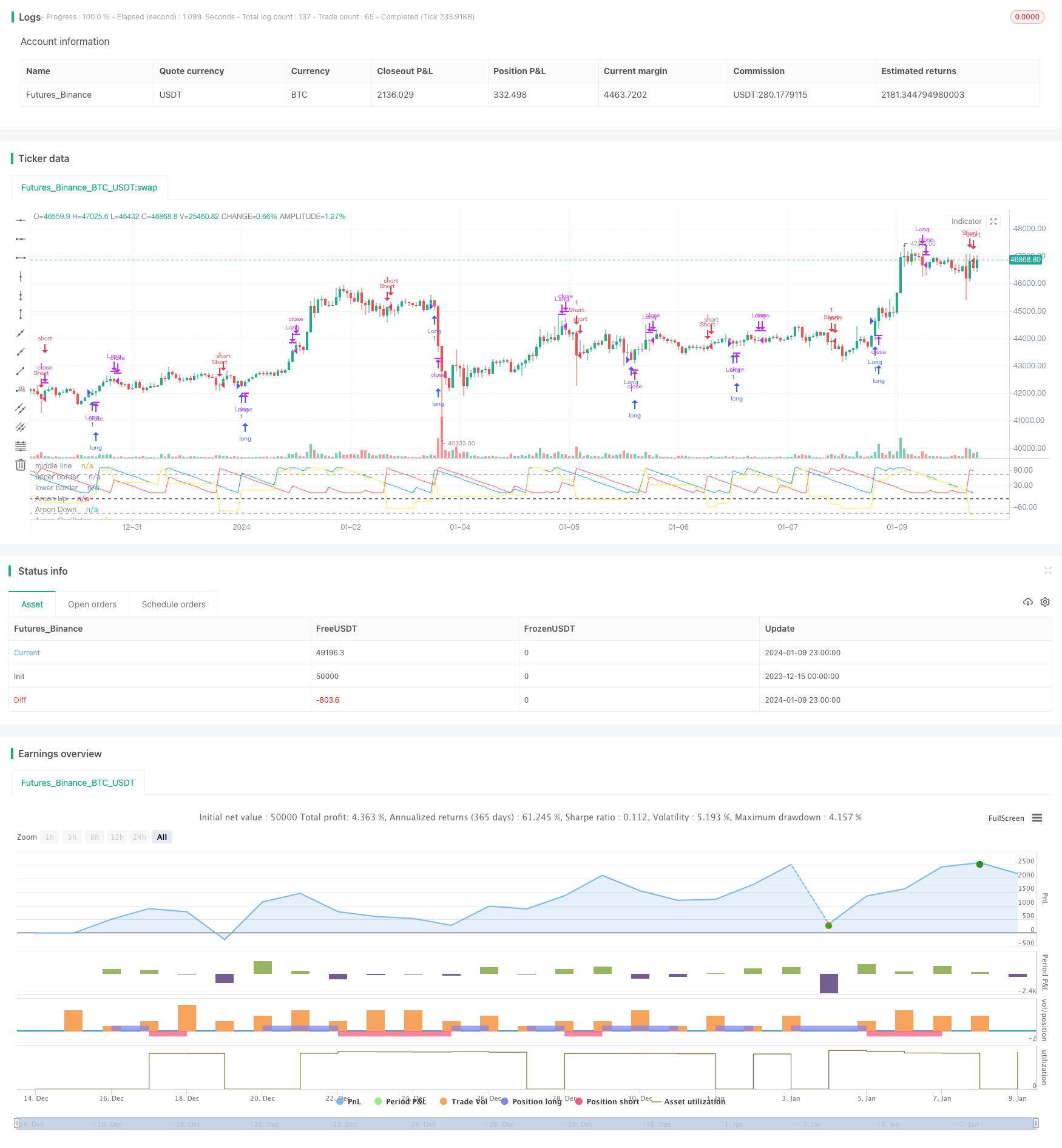Set earnings chart zoom to 8h
Viewport: 1062px width, 1148px height.
pos(95,837)
